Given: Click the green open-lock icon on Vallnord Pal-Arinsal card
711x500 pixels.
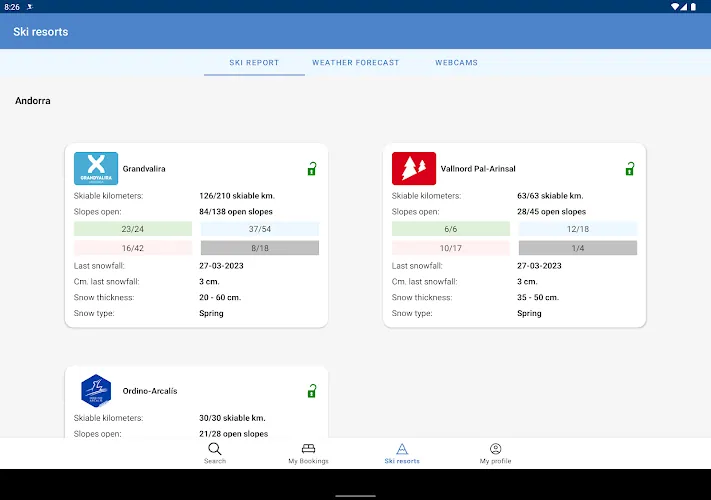Looking at the screenshot, I should pos(630,169).
